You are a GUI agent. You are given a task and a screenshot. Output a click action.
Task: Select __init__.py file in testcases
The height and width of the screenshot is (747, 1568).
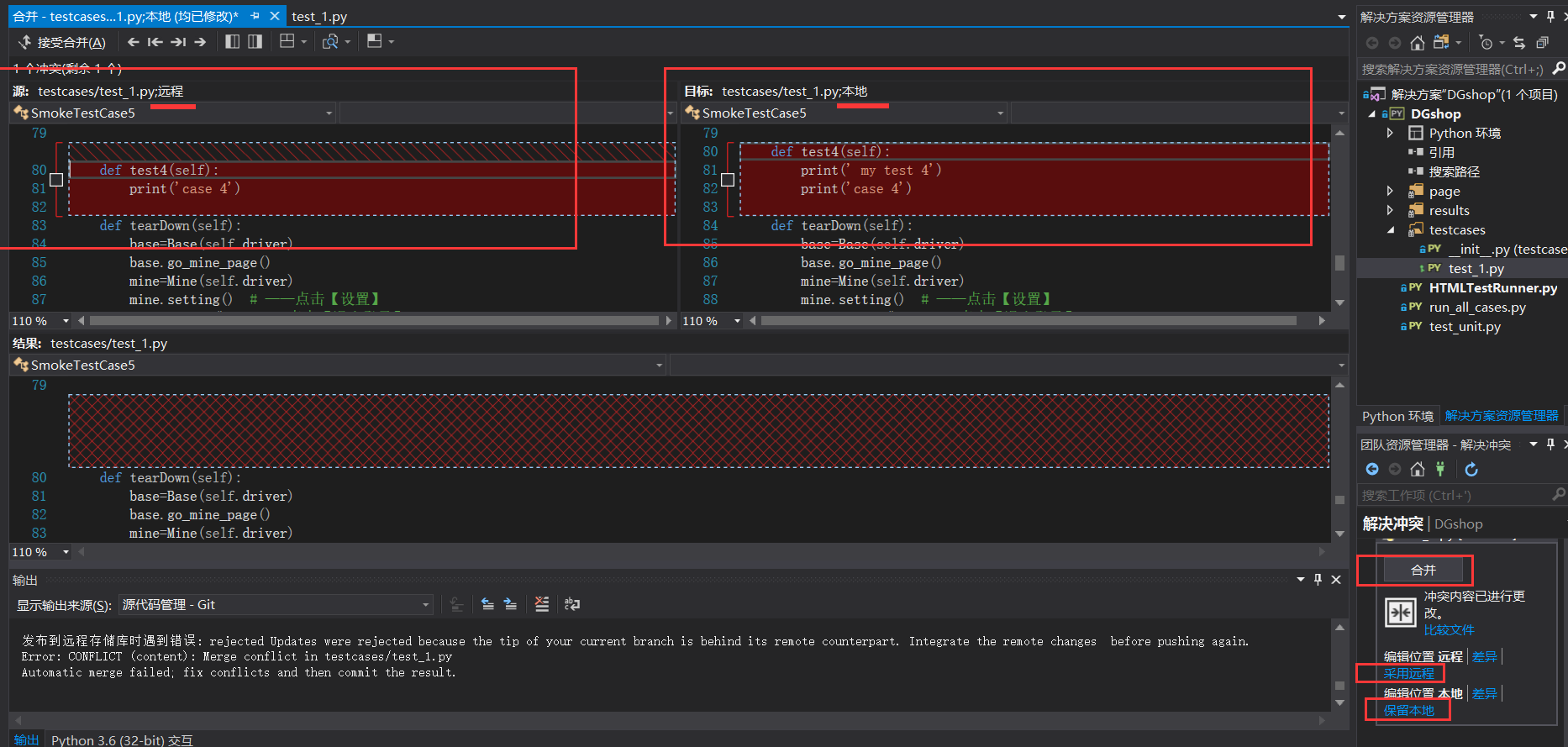tap(1507, 249)
